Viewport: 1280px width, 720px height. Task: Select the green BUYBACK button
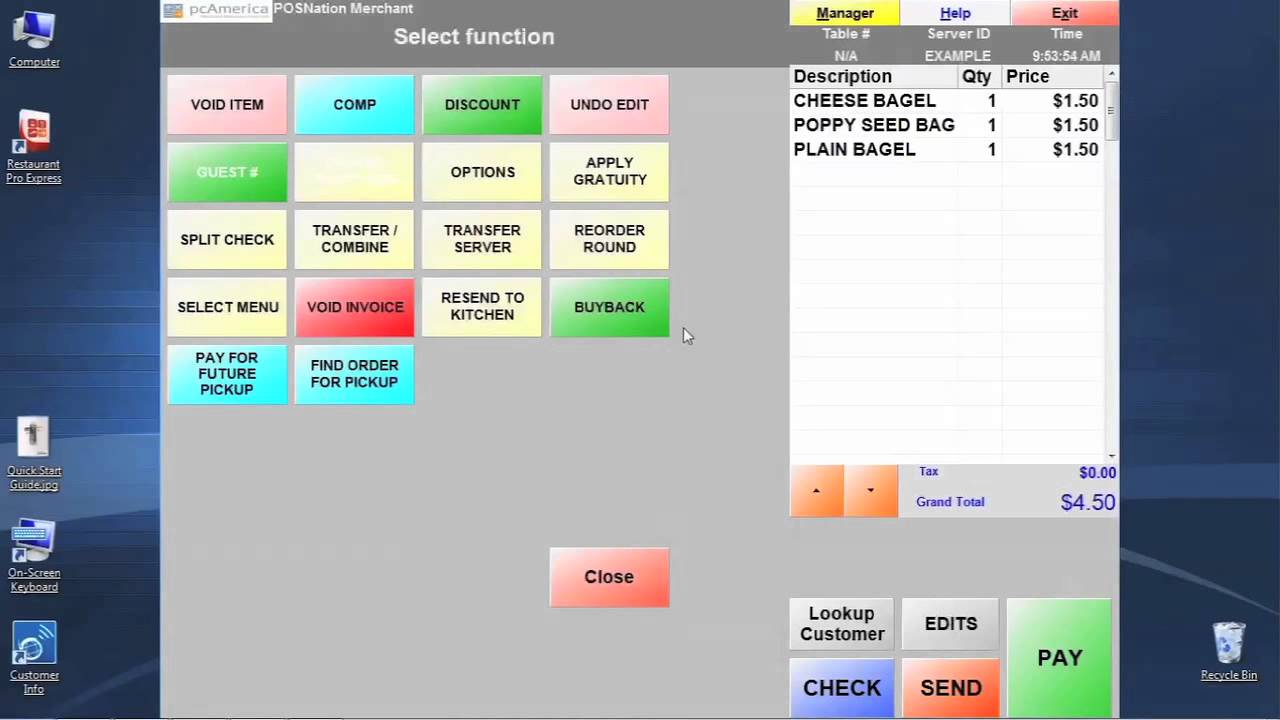tap(609, 307)
